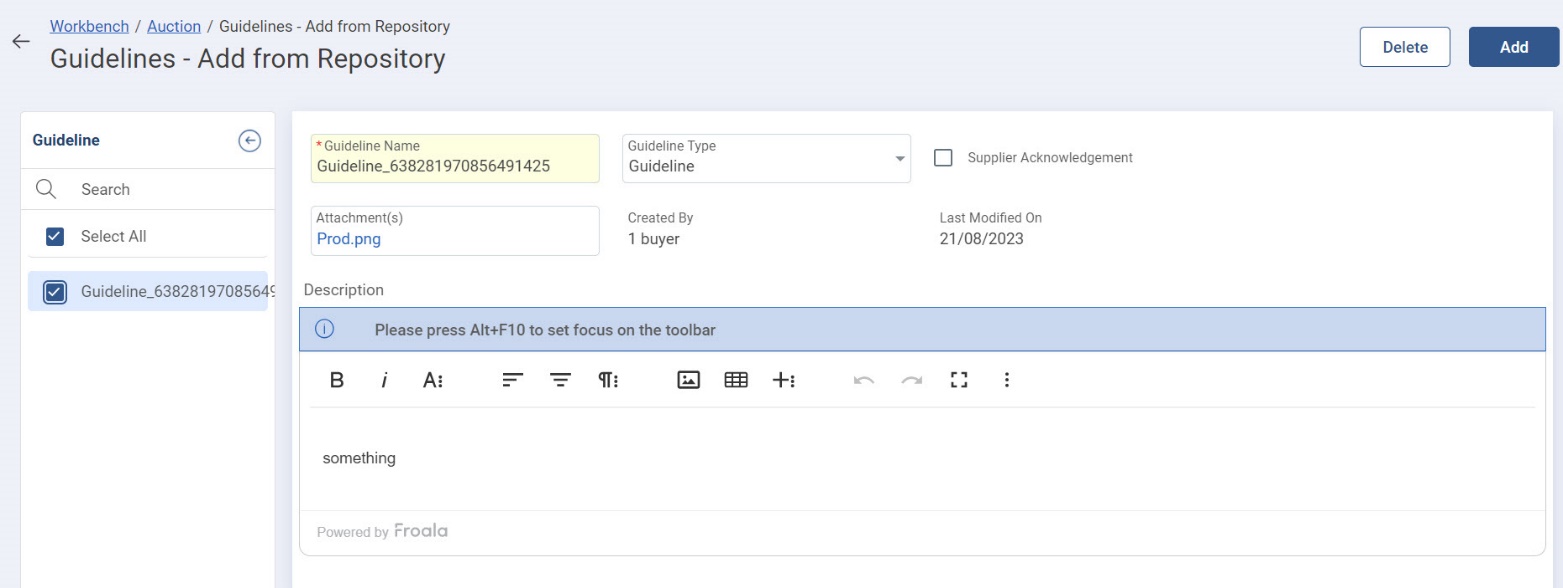Click the Redo icon in toolbar
Screen dimensions: 1563x588
tap(911, 380)
